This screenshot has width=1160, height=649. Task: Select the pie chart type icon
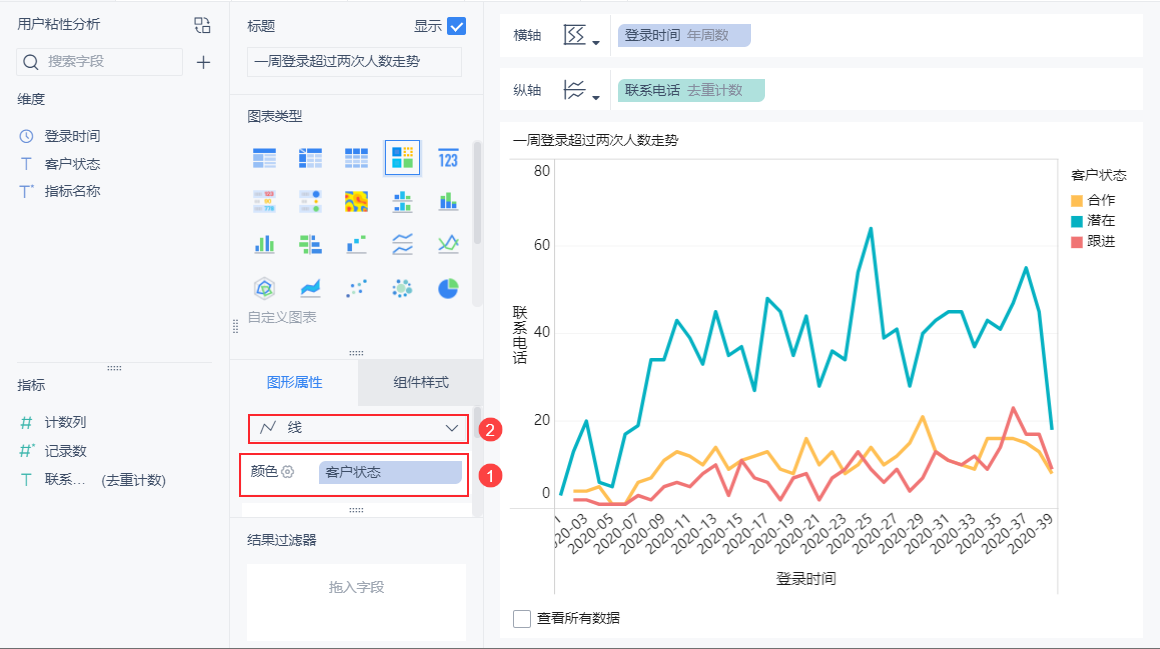(448, 288)
